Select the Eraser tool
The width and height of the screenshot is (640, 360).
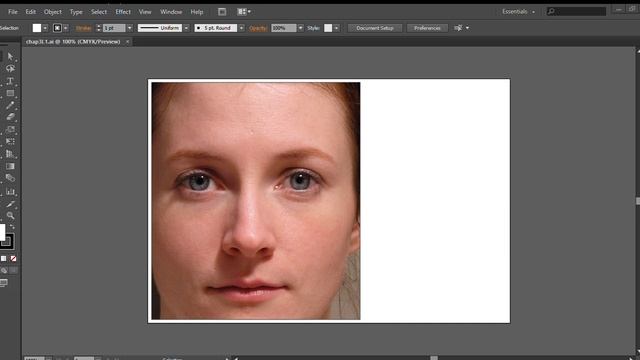[10, 117]
